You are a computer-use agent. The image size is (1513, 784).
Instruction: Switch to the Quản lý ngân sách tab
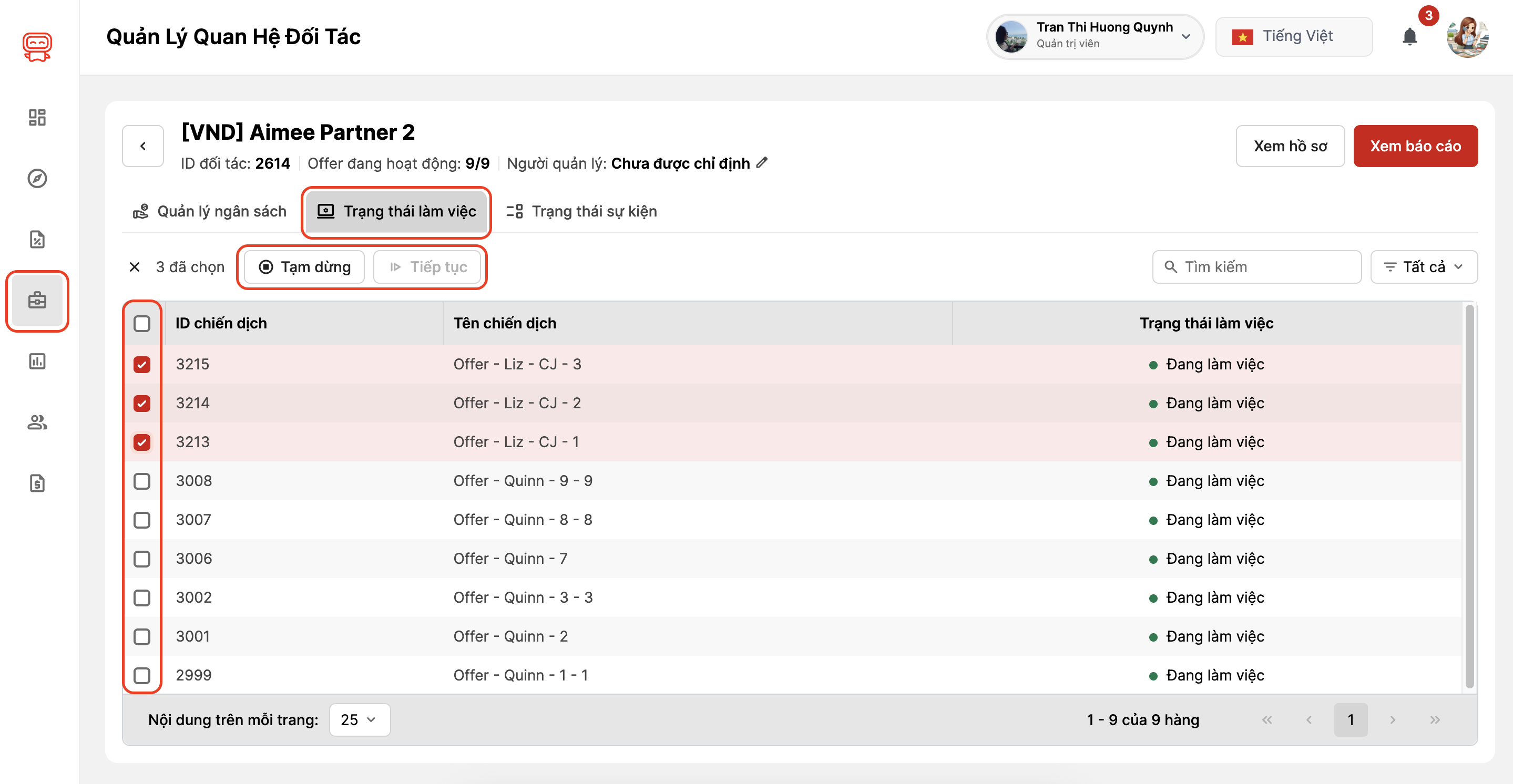pos(210,211)
